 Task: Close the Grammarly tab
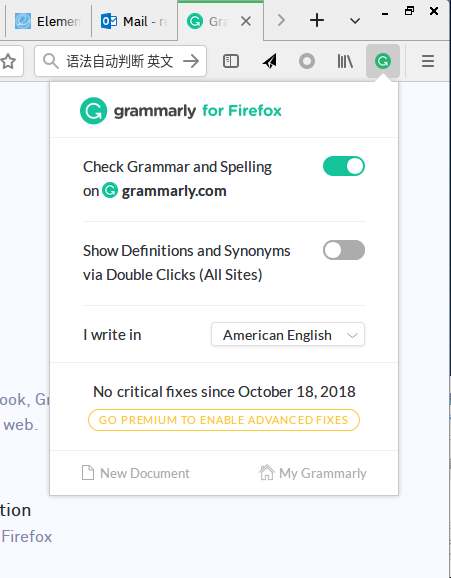tap(246, 21)
